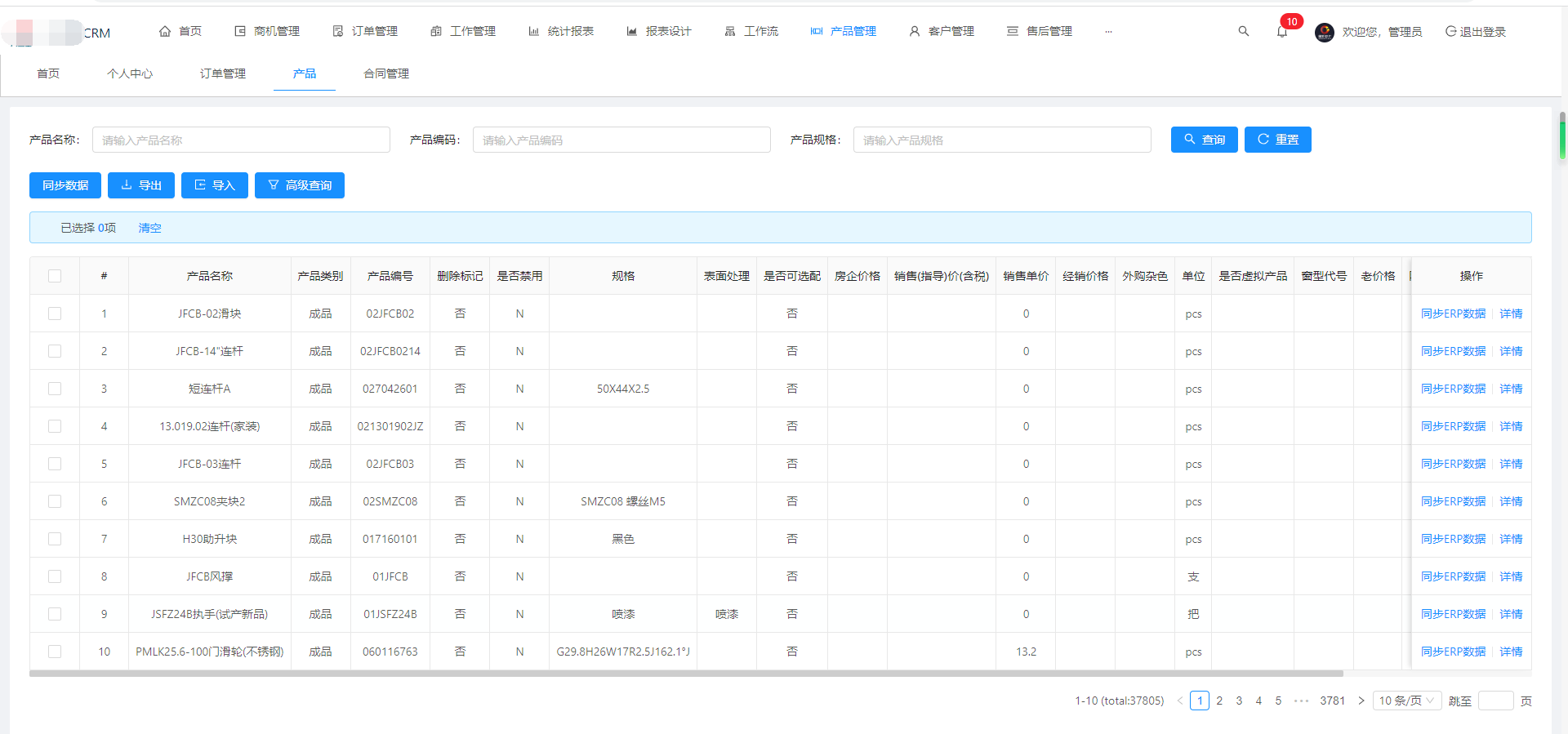Focus the 跳至 page jump input
The image size is (1568, 734).
click(1496, 701)
